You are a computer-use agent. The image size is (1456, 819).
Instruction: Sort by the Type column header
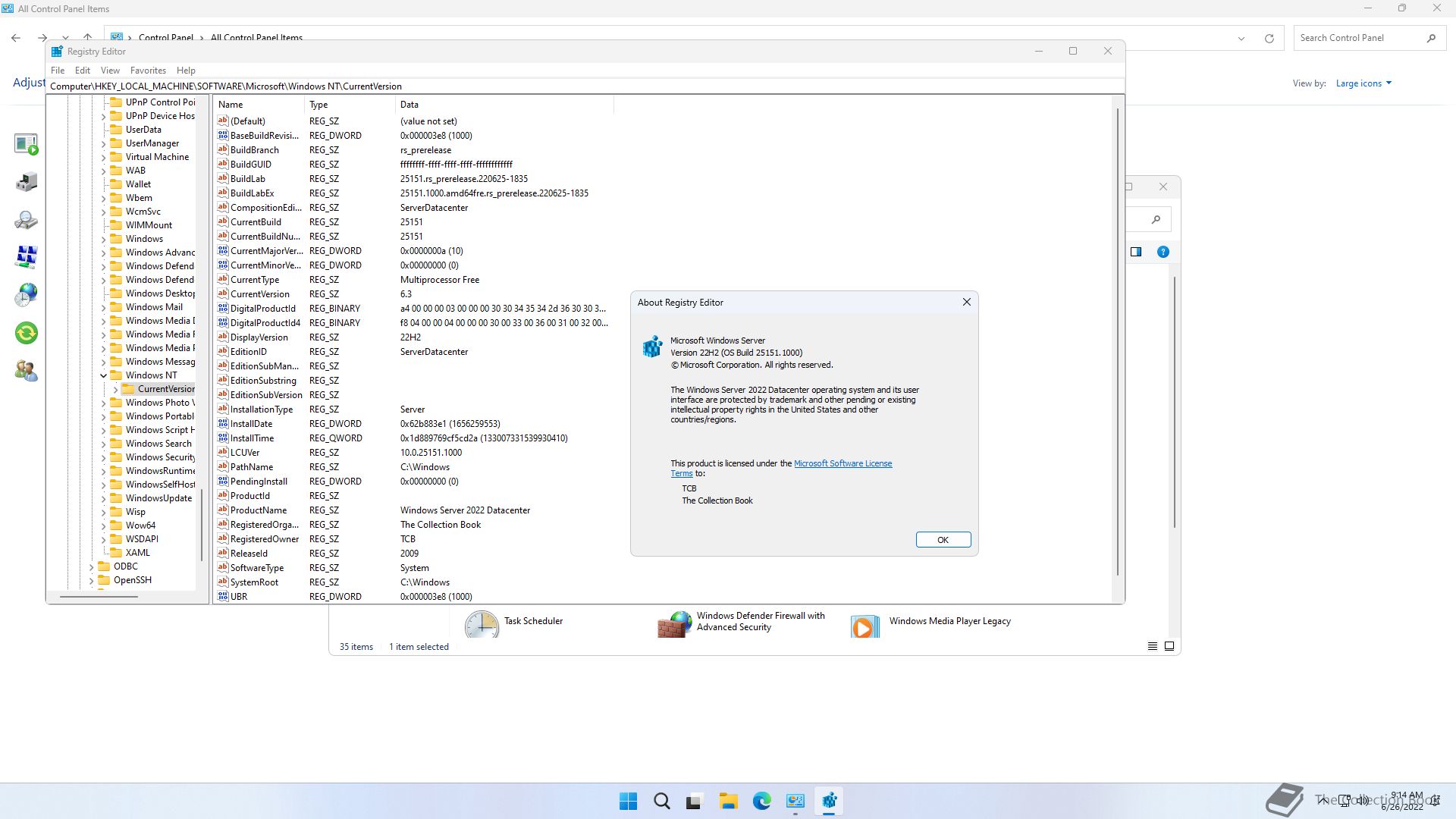(x=350, y=105)
